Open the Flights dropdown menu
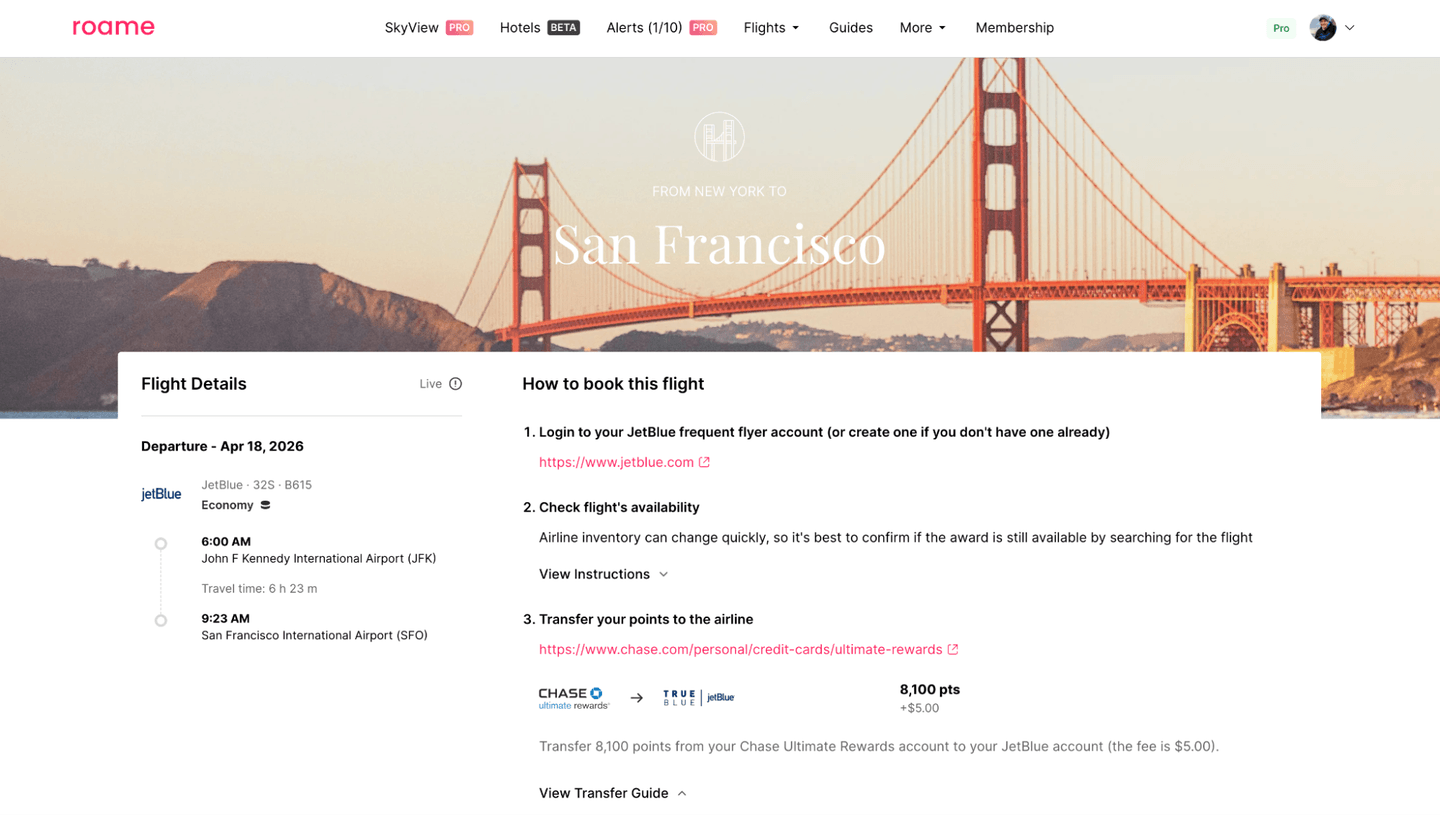The image size is (1440, 817). tap(771, 27)
